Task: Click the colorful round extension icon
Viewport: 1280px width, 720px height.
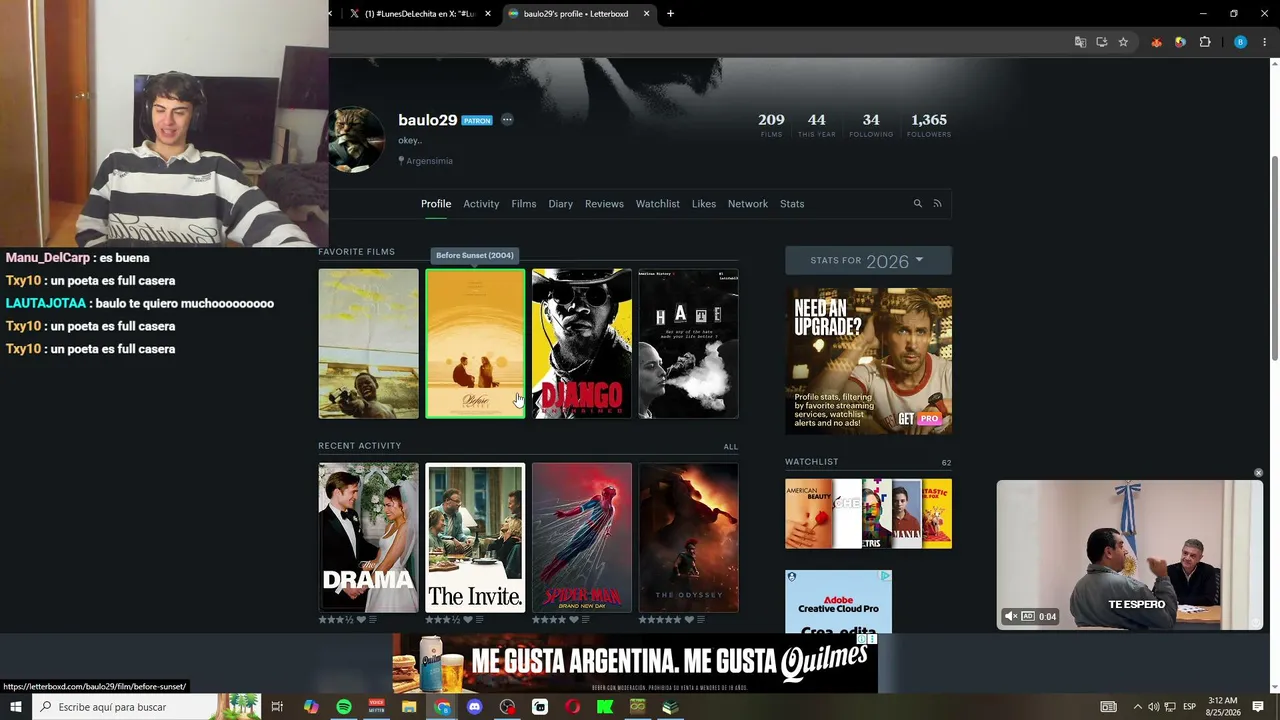Action: pyautogui.click(x=1180, y=42)
